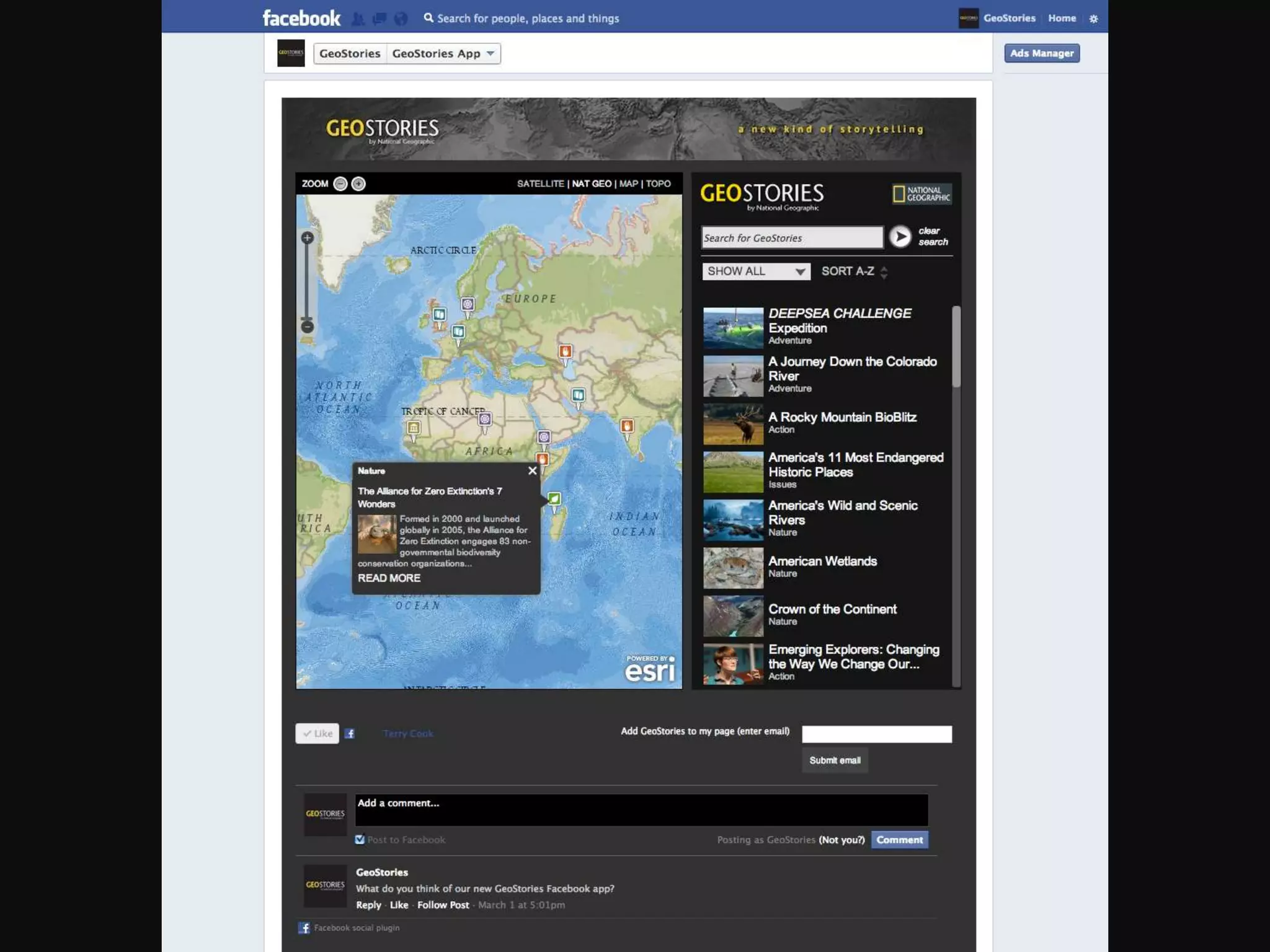Click the green Nature map marker
This screenshot has height=952, width=1270.
click(x=554, y=499)
